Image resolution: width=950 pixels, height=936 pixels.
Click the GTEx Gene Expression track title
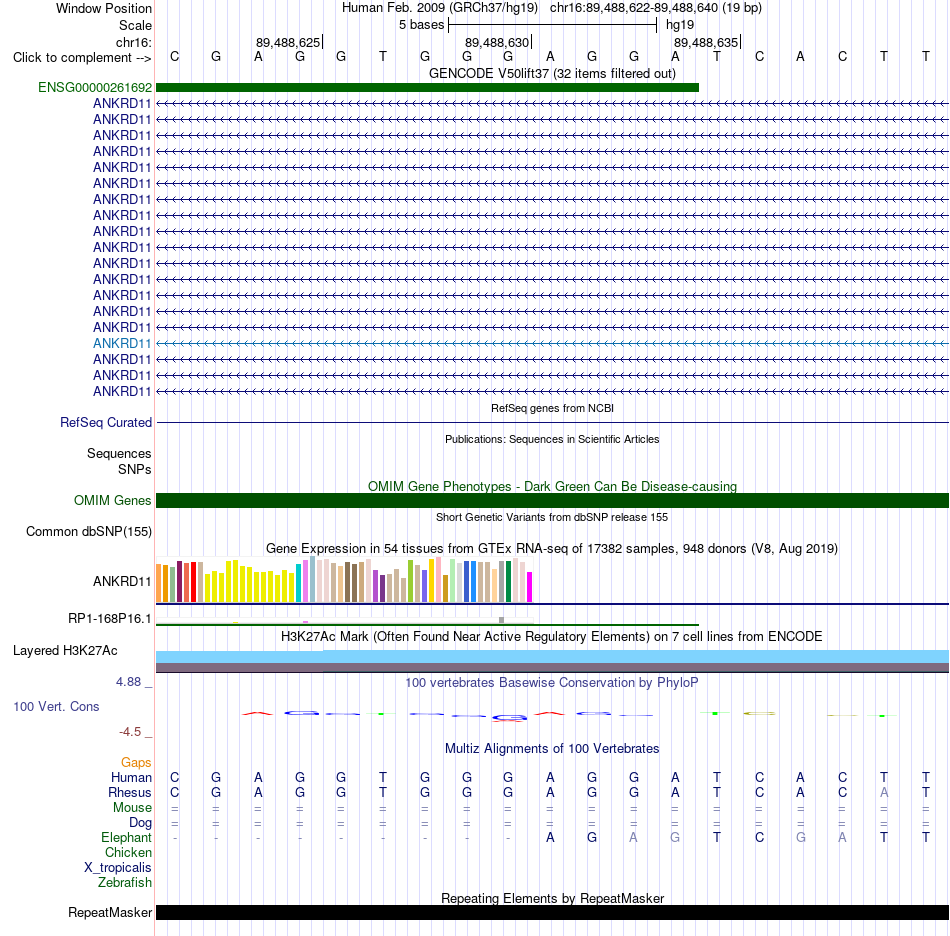552,549
